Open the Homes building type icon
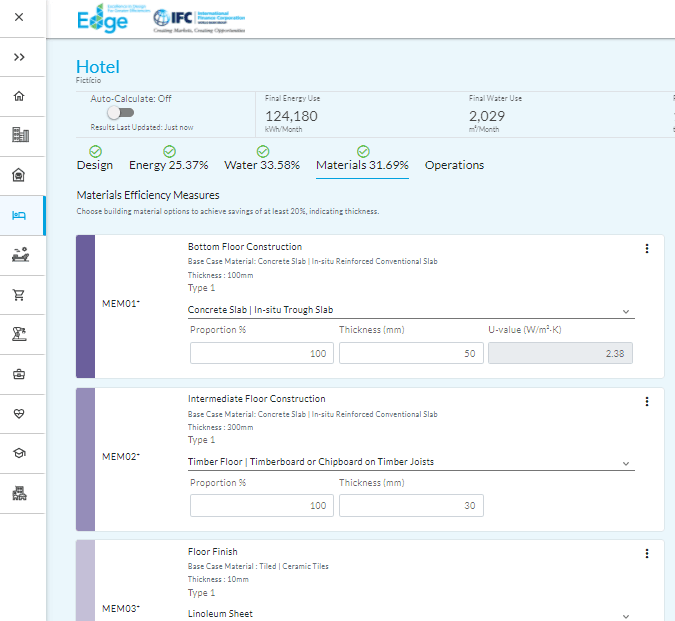The width and height of the screenshot is (675, 621). pos(19,96)
